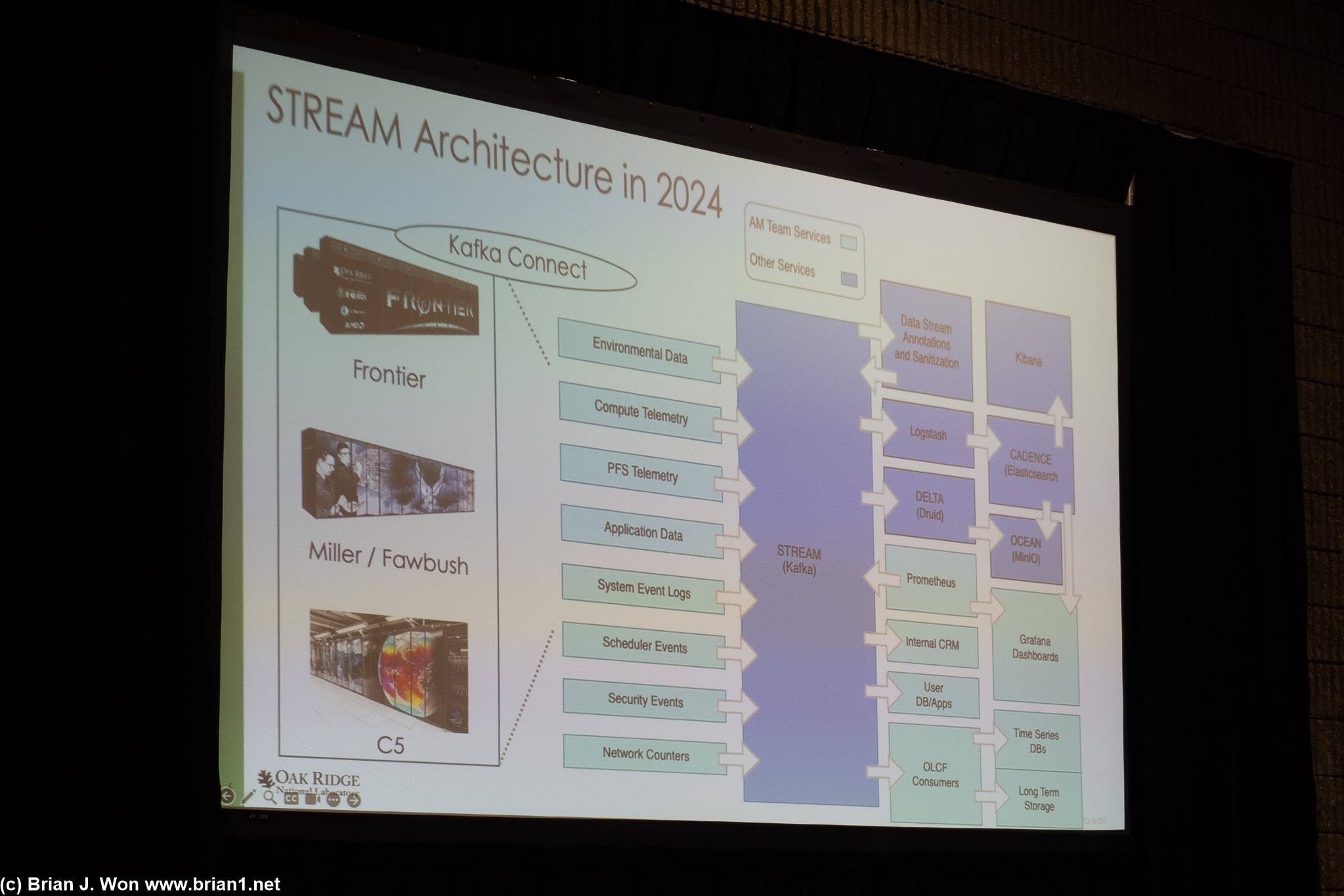Click arrow from Prometheus into STREAM

pyautogui.click(x=882, y=578)
